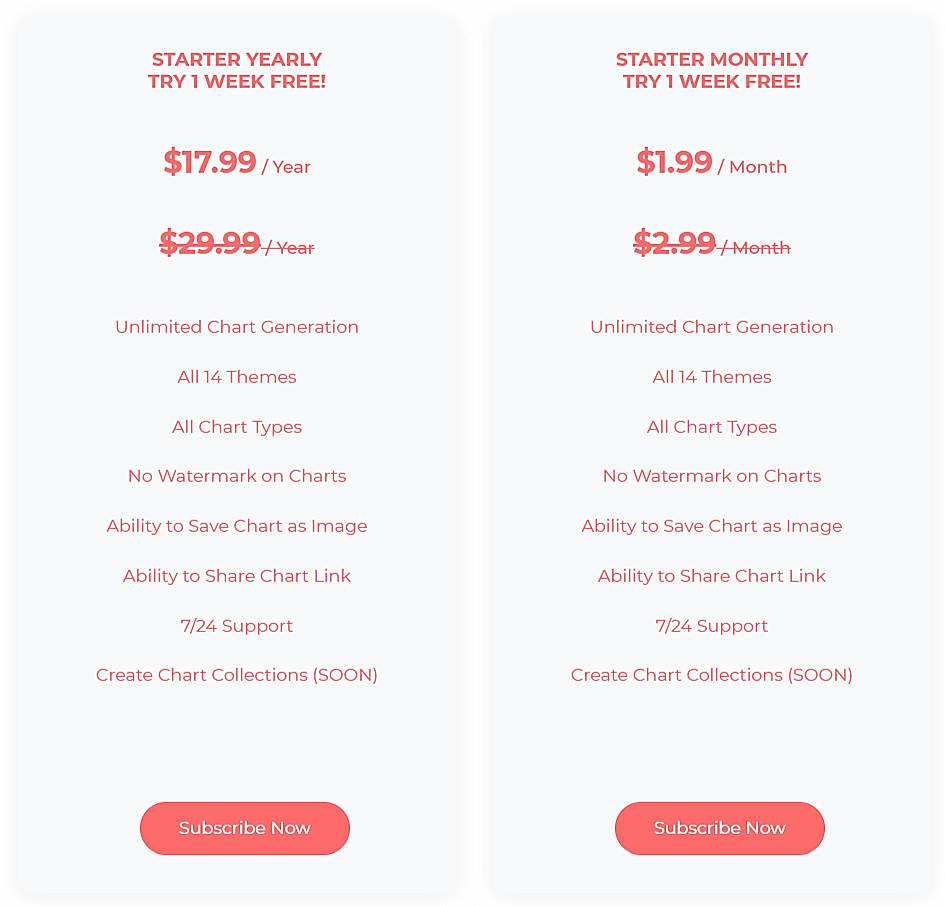Click Create Chart Collections (SOON) monthly feature
The width and height of the screenshot is (945, 906).
point(711,675)
